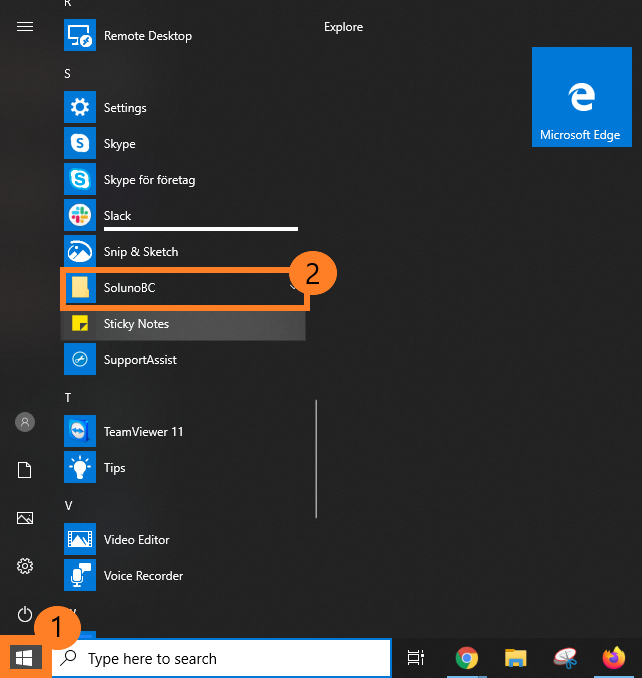Click the TeamViewer 11 label

[144, 432]
